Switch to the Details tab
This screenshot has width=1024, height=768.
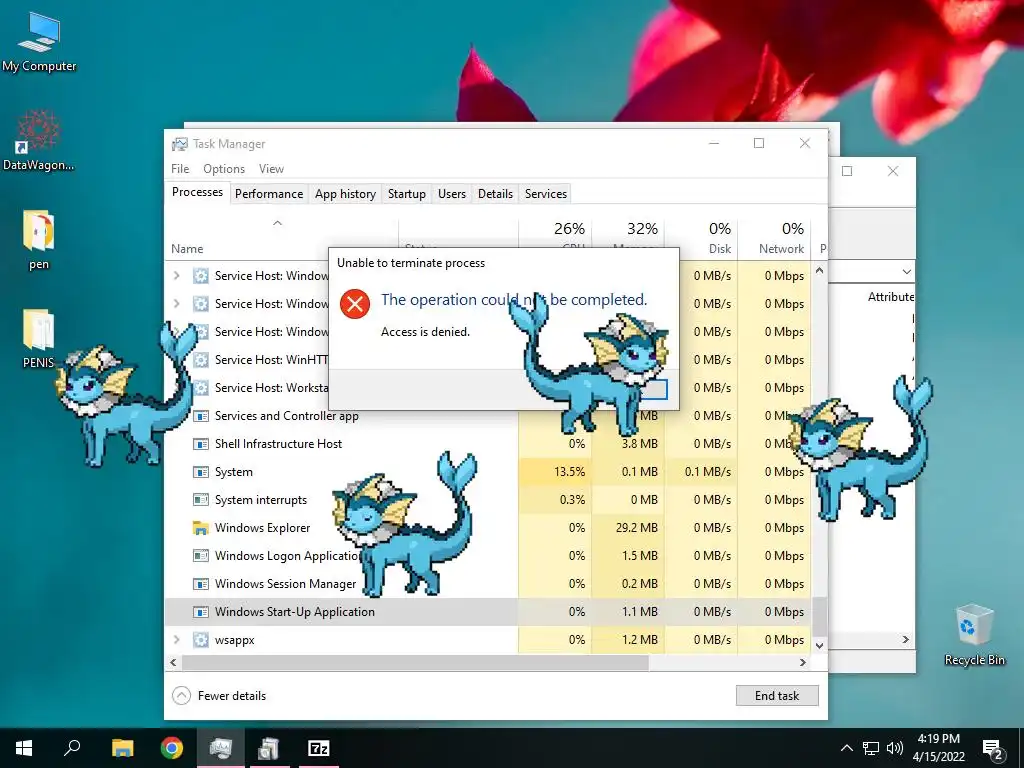[x=495, y=194]
